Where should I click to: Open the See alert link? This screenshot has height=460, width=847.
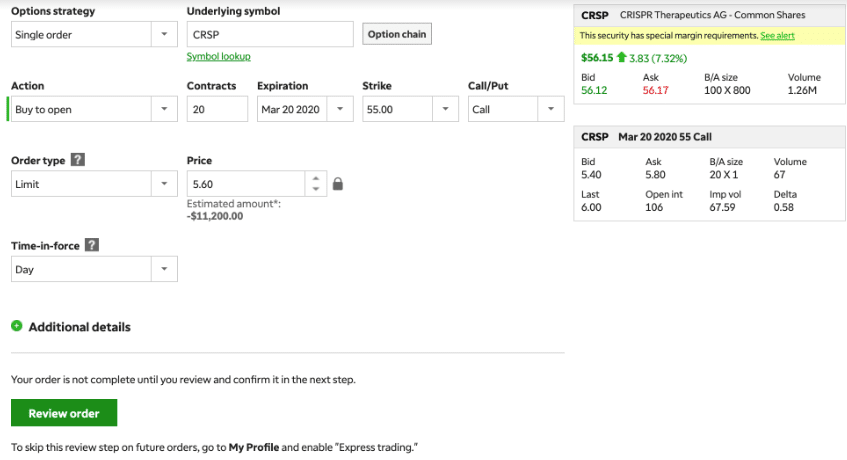(777, 36)
